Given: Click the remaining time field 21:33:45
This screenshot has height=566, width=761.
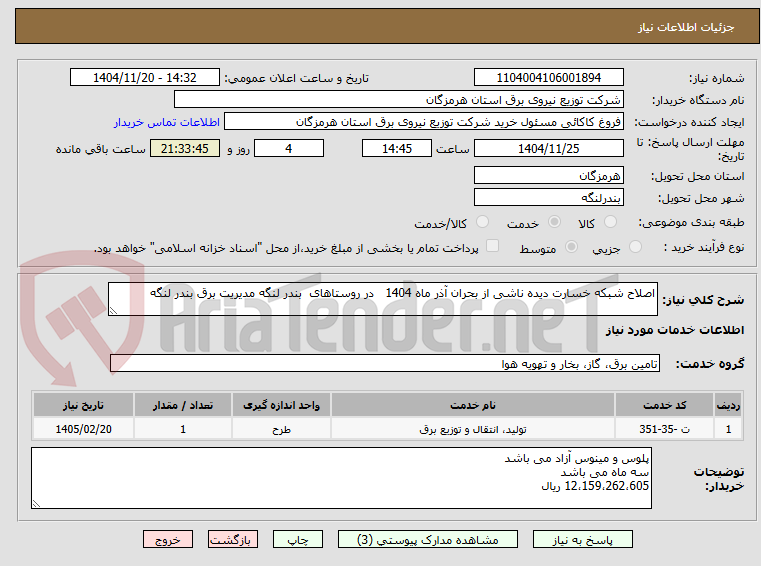Looking at the screenshot, I should [185, 149].
